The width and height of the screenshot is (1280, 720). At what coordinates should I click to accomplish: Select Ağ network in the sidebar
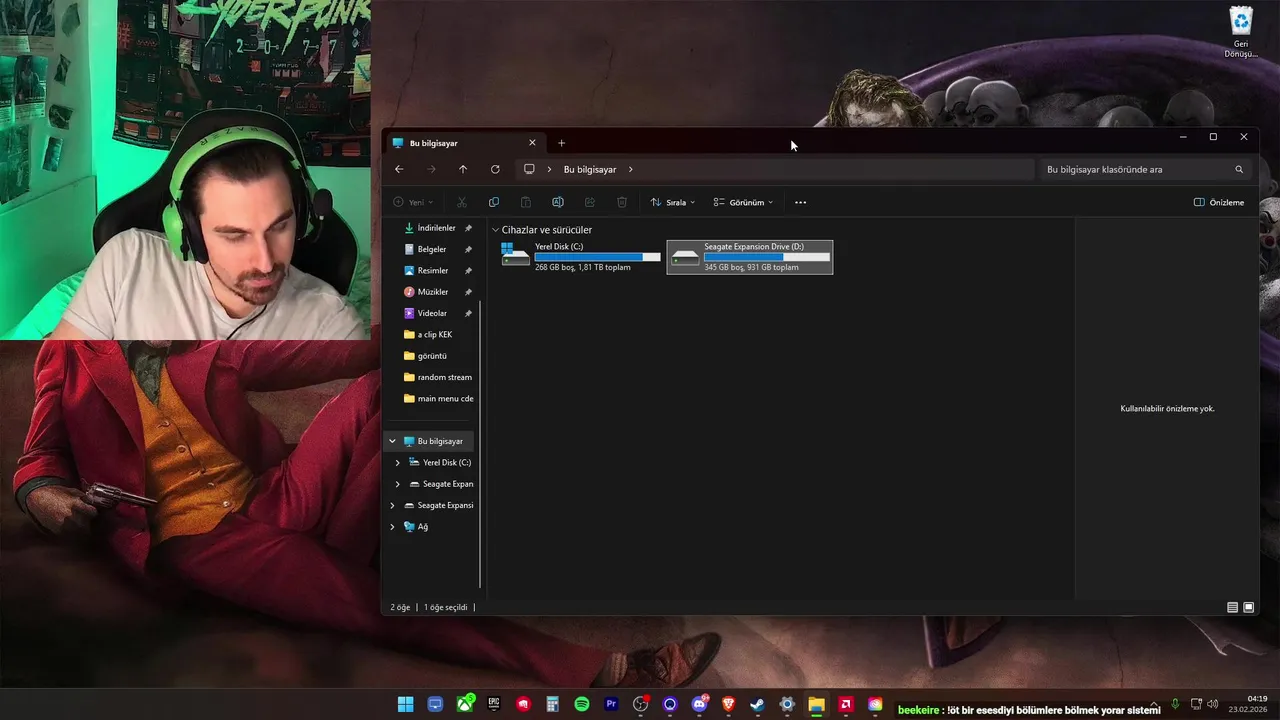422,526
